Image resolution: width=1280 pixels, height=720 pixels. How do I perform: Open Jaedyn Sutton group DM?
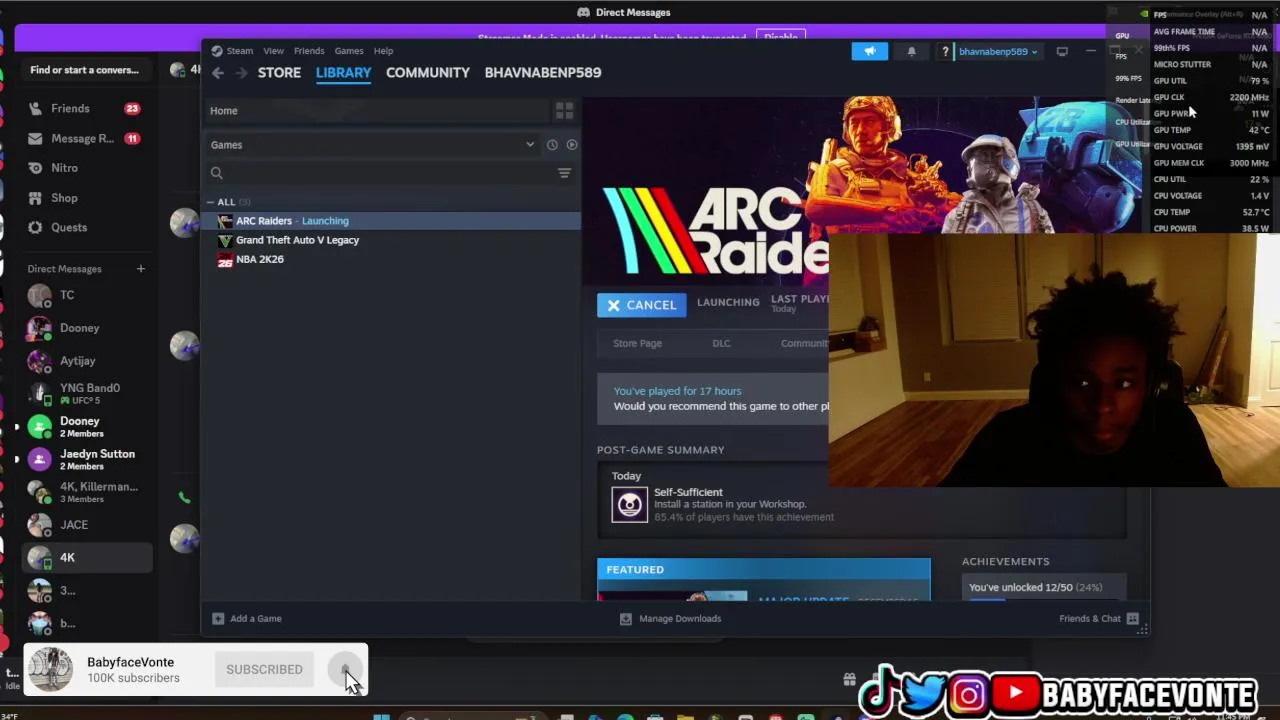86,459
